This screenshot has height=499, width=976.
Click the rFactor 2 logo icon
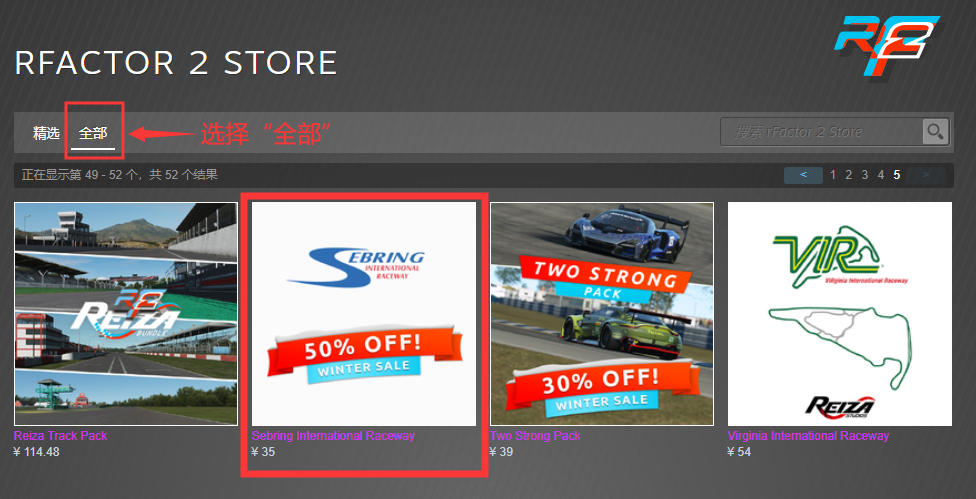tap(886, 45)
